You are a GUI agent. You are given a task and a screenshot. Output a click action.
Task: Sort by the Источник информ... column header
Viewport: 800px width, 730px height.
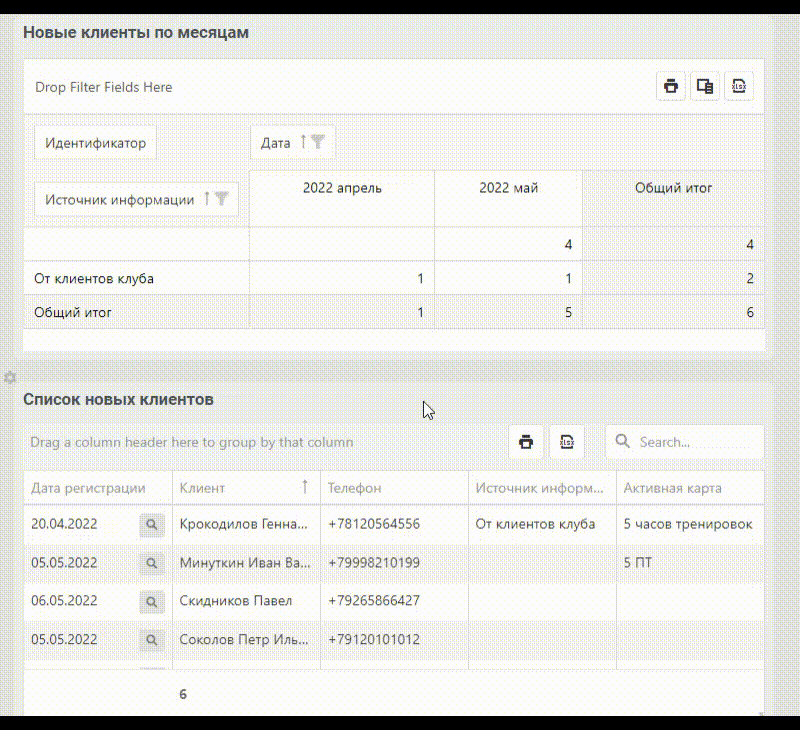[542, 488]
